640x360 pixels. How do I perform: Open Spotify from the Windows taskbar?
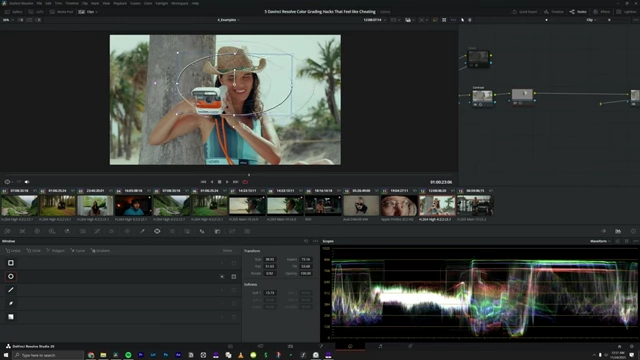coord(128,355)
